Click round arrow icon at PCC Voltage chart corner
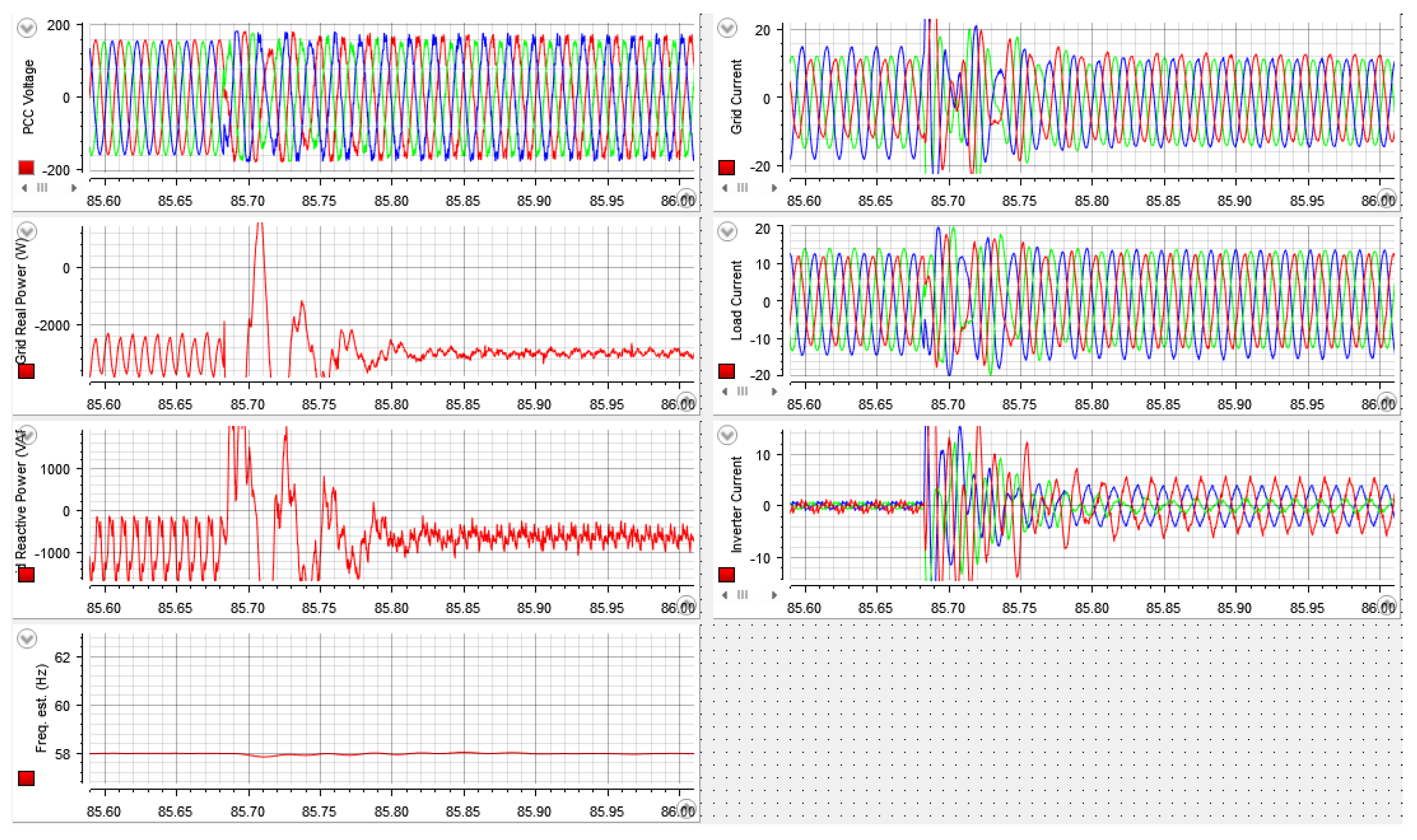This screenshot has width=1417, height=840. click(686, 198)
